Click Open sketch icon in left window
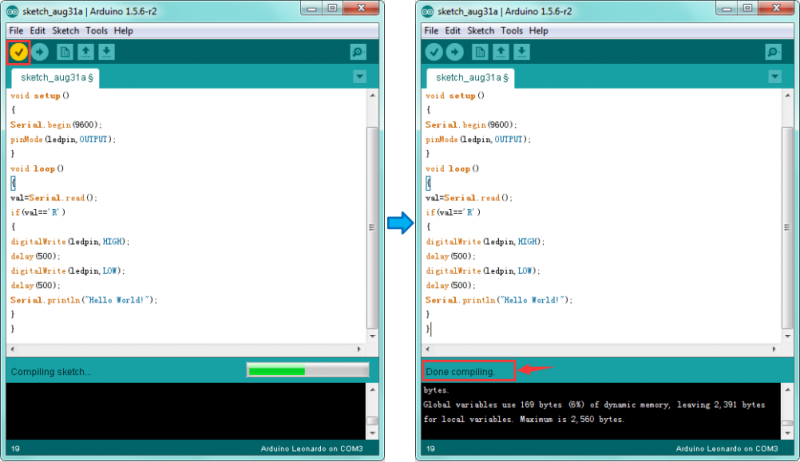This screenshot has height=462, width=800. (x=86, y=52)
